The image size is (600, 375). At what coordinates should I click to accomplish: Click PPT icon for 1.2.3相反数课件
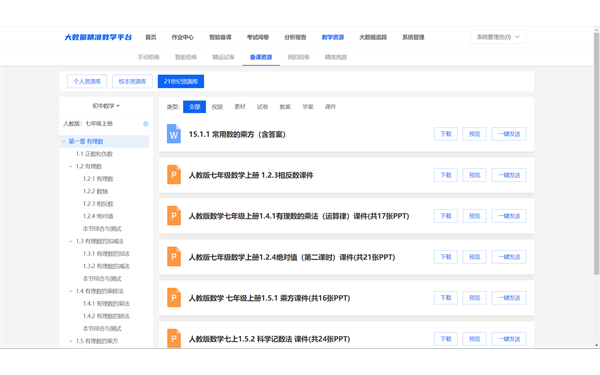(x=174, y=175)
